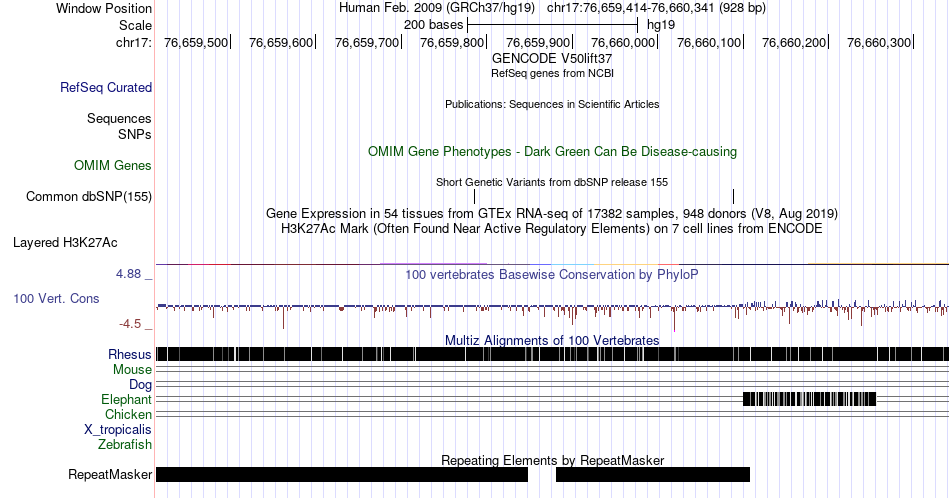This screenshot has height=498, width=950.
Task: Click the Sequences track label
Action: pos(119,118)
